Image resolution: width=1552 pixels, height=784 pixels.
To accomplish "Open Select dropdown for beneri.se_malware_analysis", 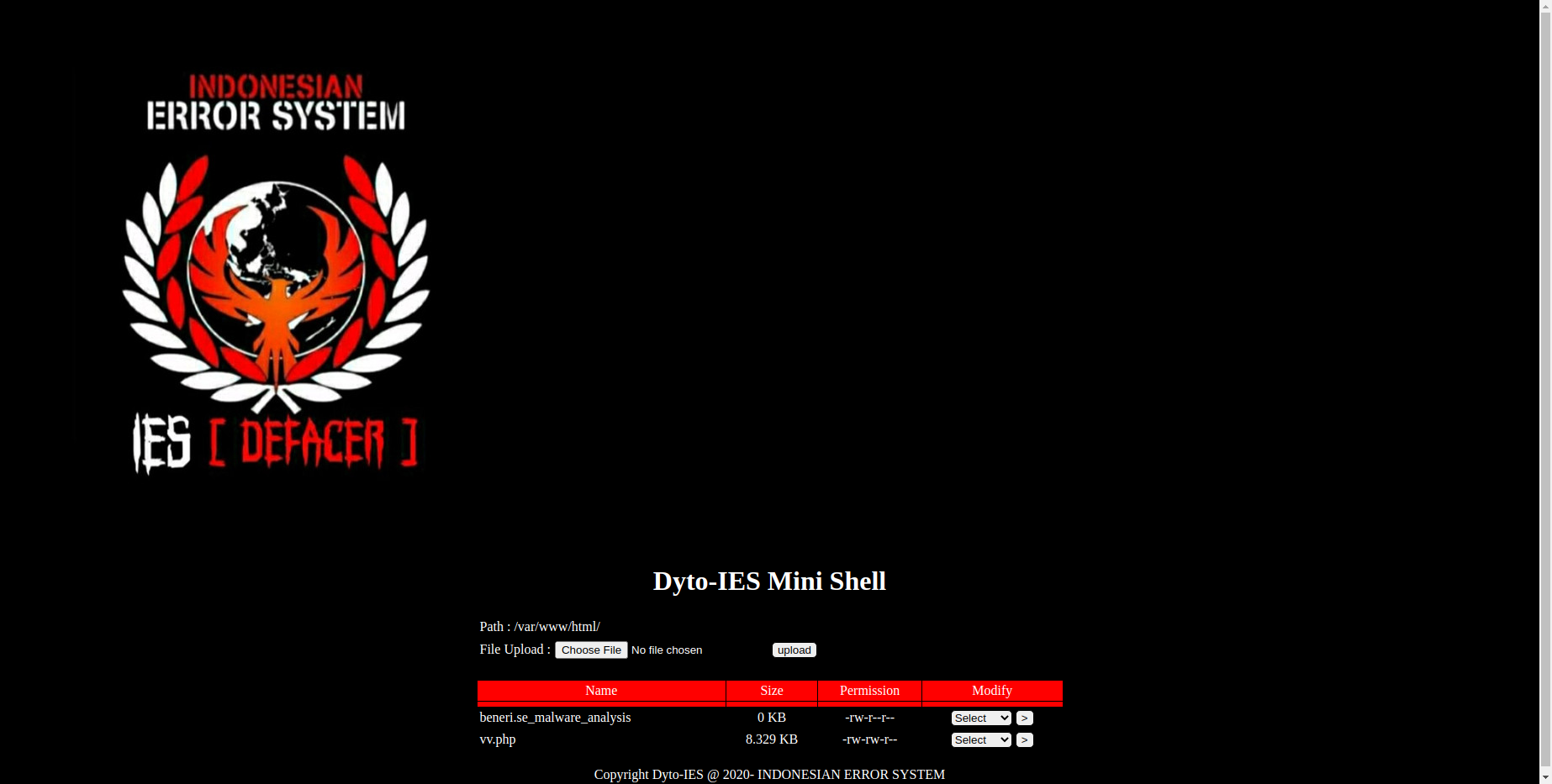I will click(981, 718).
